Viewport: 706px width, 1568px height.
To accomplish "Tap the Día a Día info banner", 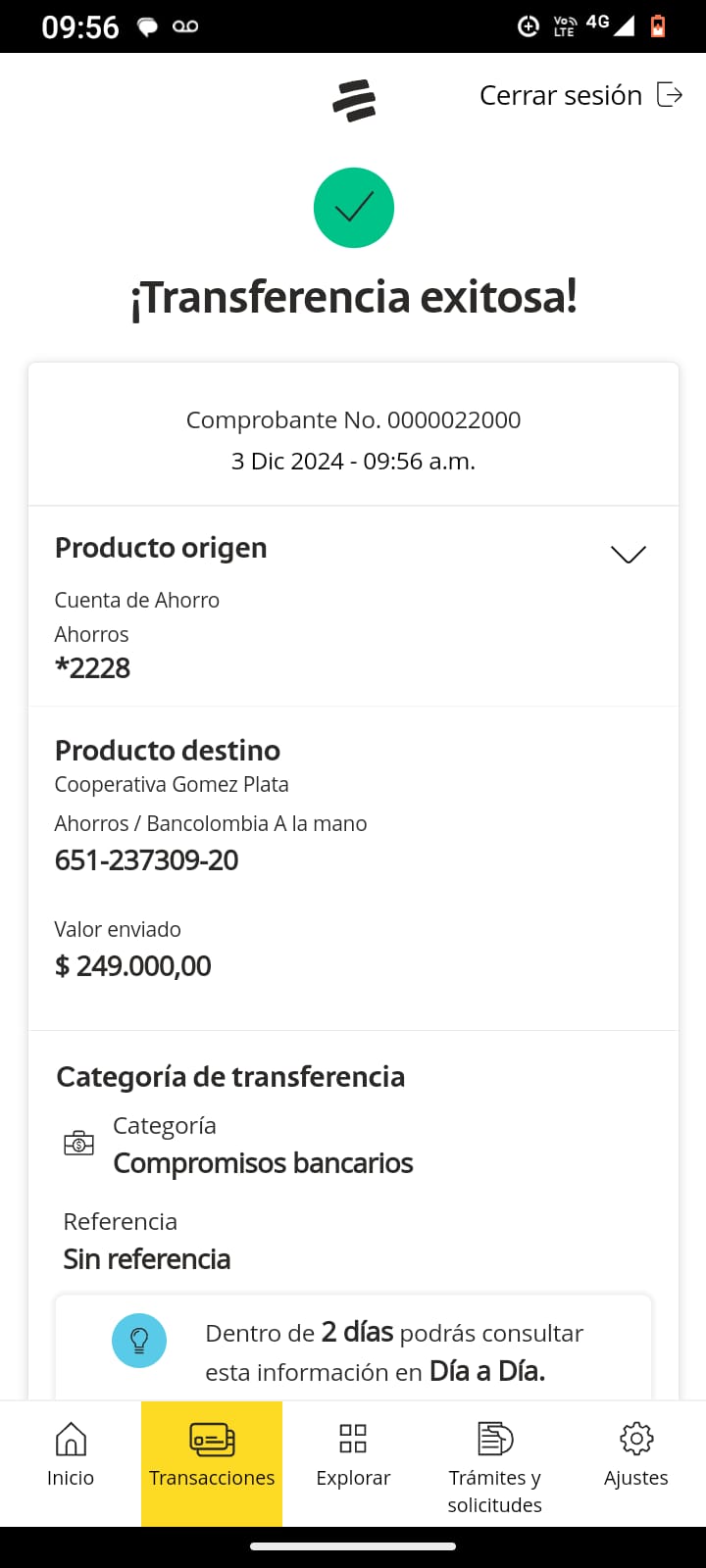I will 392,1351.
